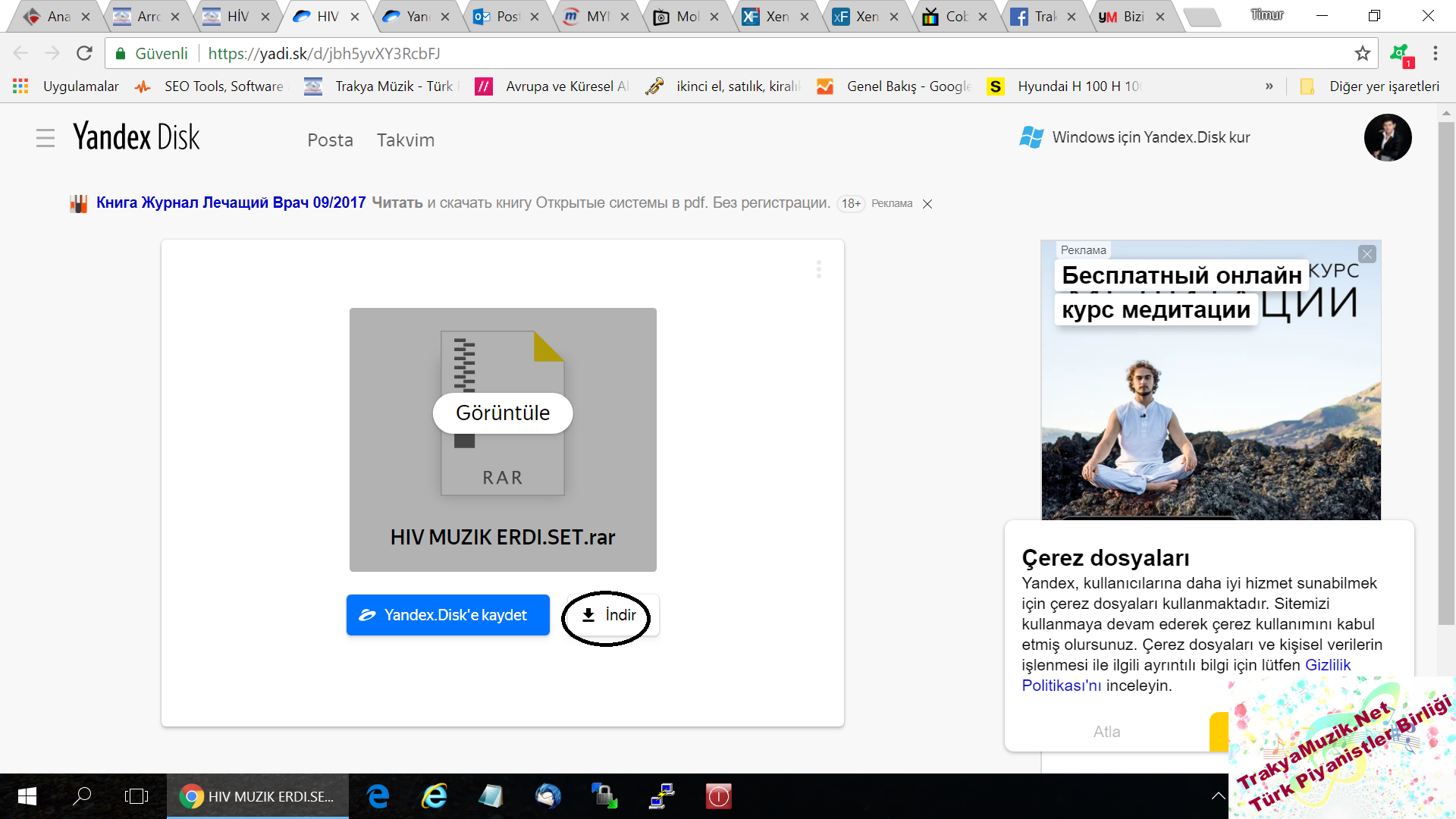Open Chrome's three-dot settings menu
The width and height of the screenshot is (1456, 819).
tap(1435, 53)
